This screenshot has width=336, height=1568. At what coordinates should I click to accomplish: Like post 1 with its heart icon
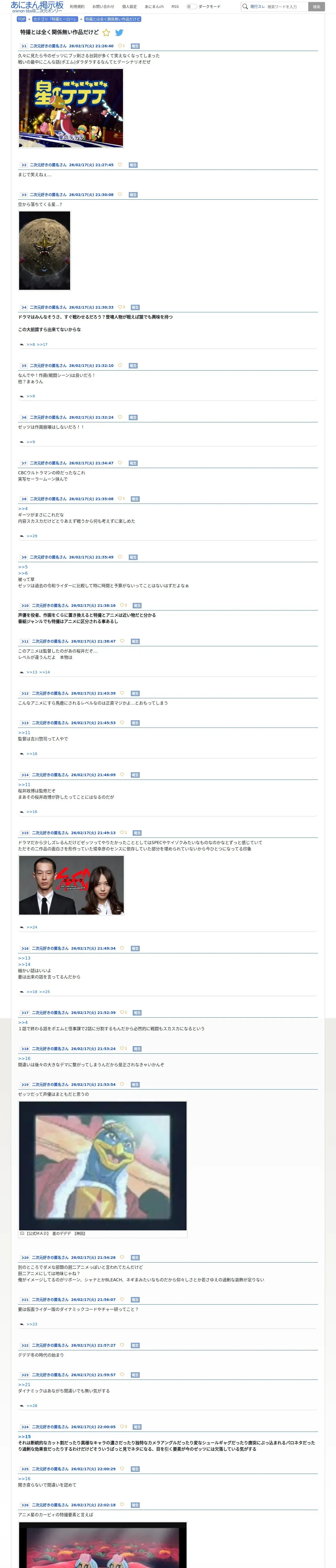pyautogui.click(x=120, y=46)
